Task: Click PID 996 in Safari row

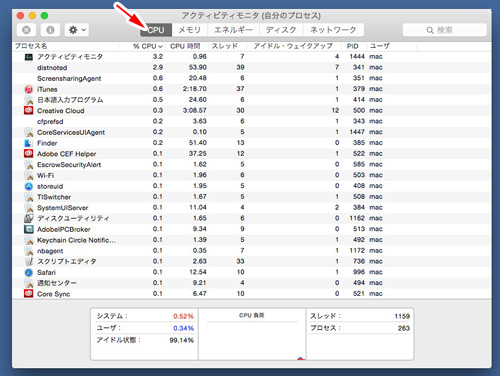Action: [x=359, y=272]
